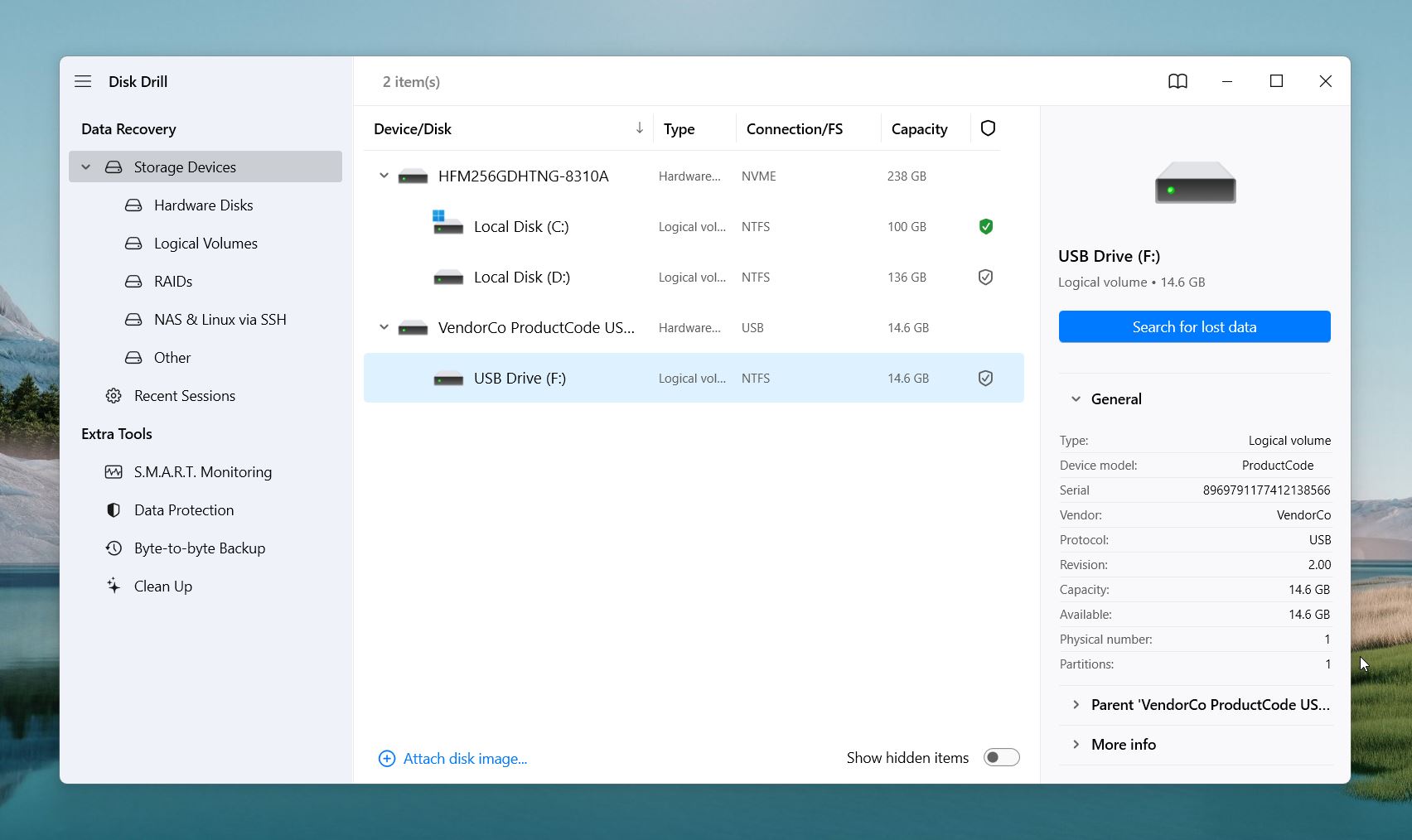The height and width of the screenshot is (840, 1412).
Task: Select the Local Disk (D:) row
Action: click(694, 278)
